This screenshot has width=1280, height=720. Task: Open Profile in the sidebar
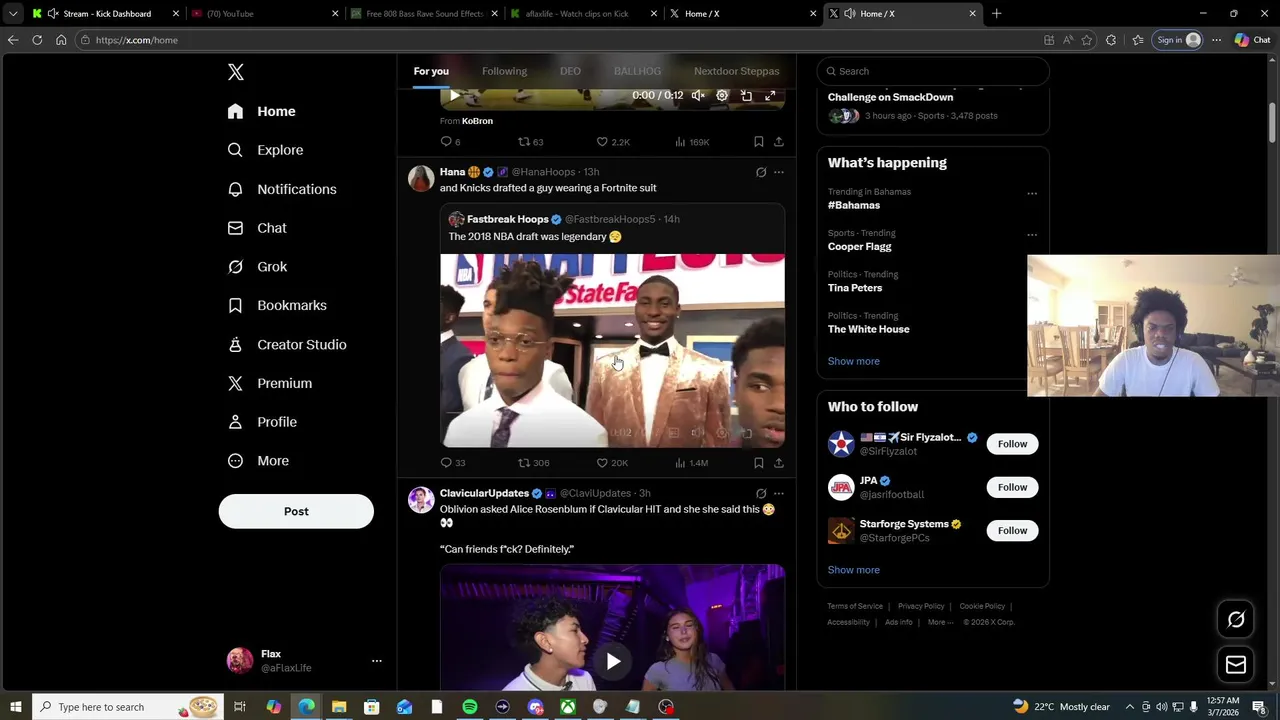point(262,422)
